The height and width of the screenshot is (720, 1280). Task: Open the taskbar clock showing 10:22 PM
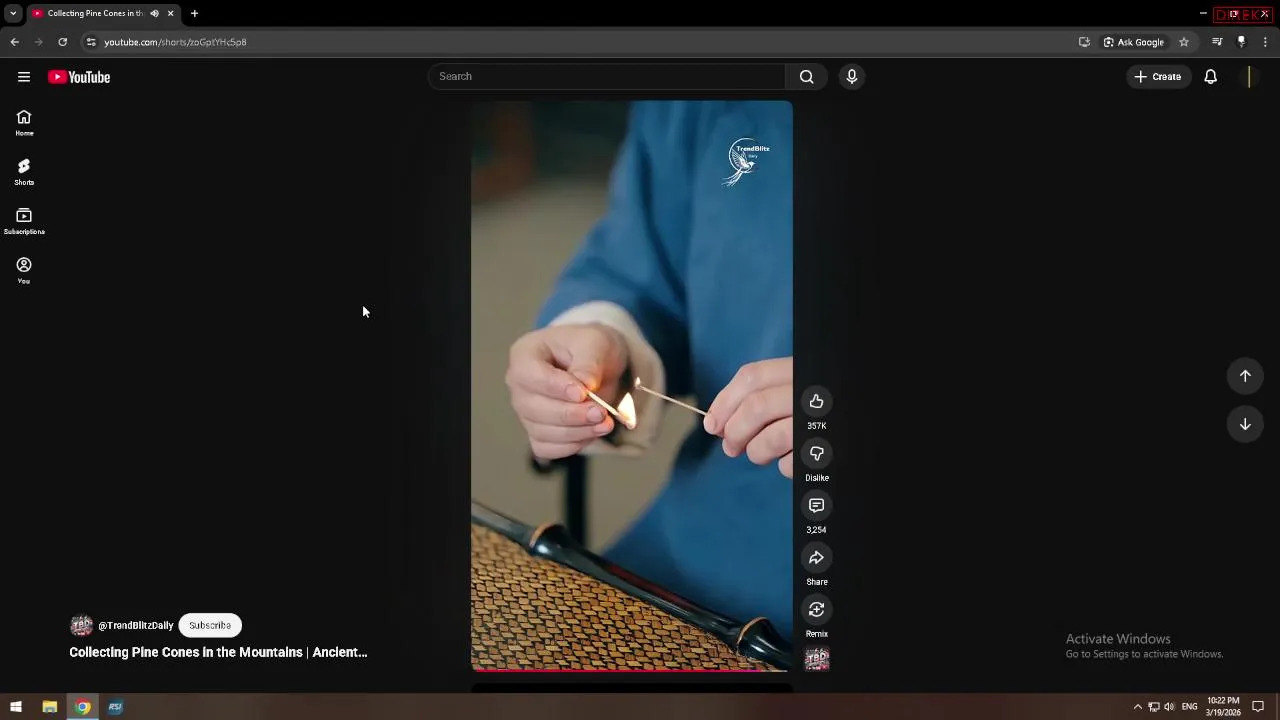pyautogui.click(x=1223, y=707)
